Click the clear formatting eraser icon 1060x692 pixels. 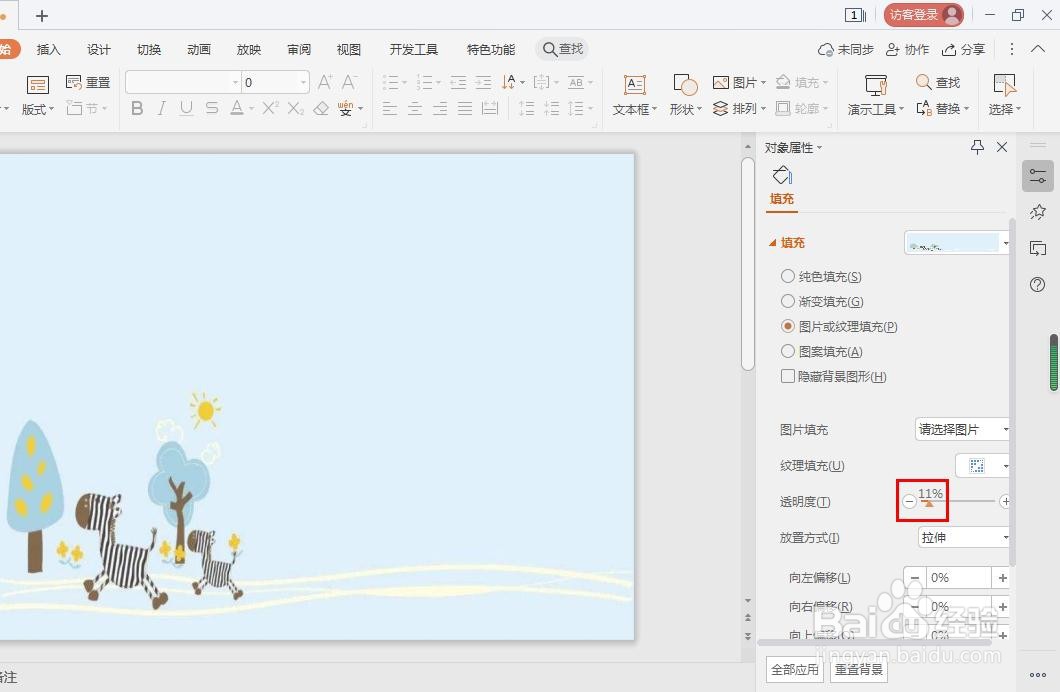pos(321,108)
